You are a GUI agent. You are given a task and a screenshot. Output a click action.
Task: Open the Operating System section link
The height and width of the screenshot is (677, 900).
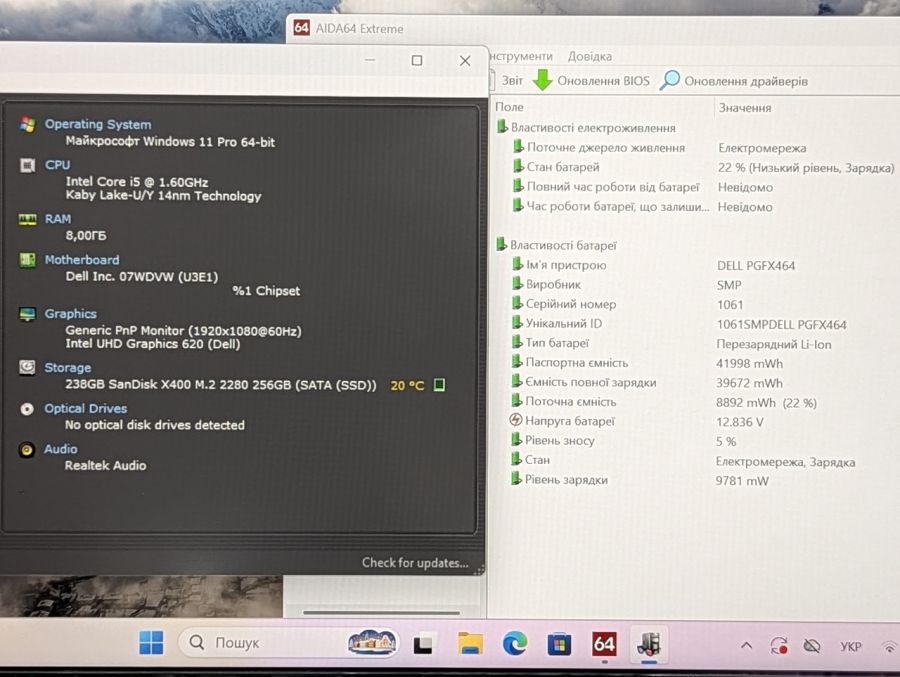[x=98, y=124]
